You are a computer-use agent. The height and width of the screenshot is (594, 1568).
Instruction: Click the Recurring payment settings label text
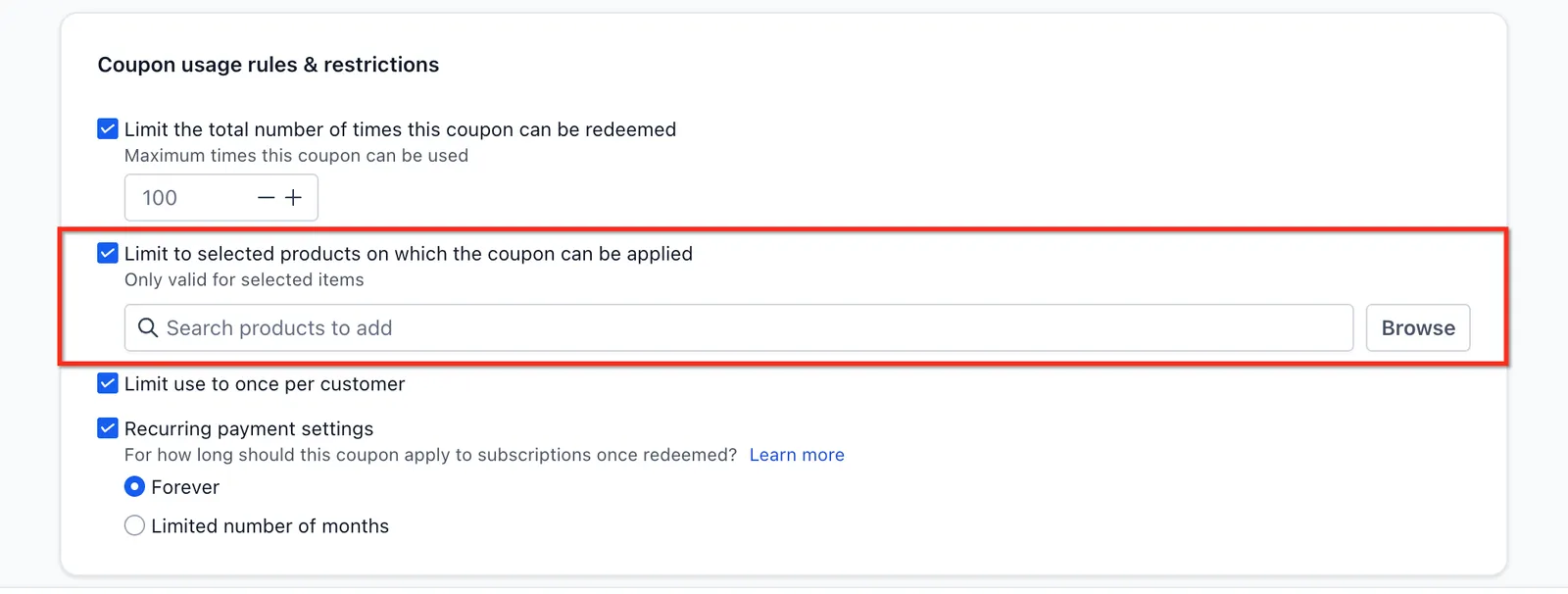click(249, 429)
